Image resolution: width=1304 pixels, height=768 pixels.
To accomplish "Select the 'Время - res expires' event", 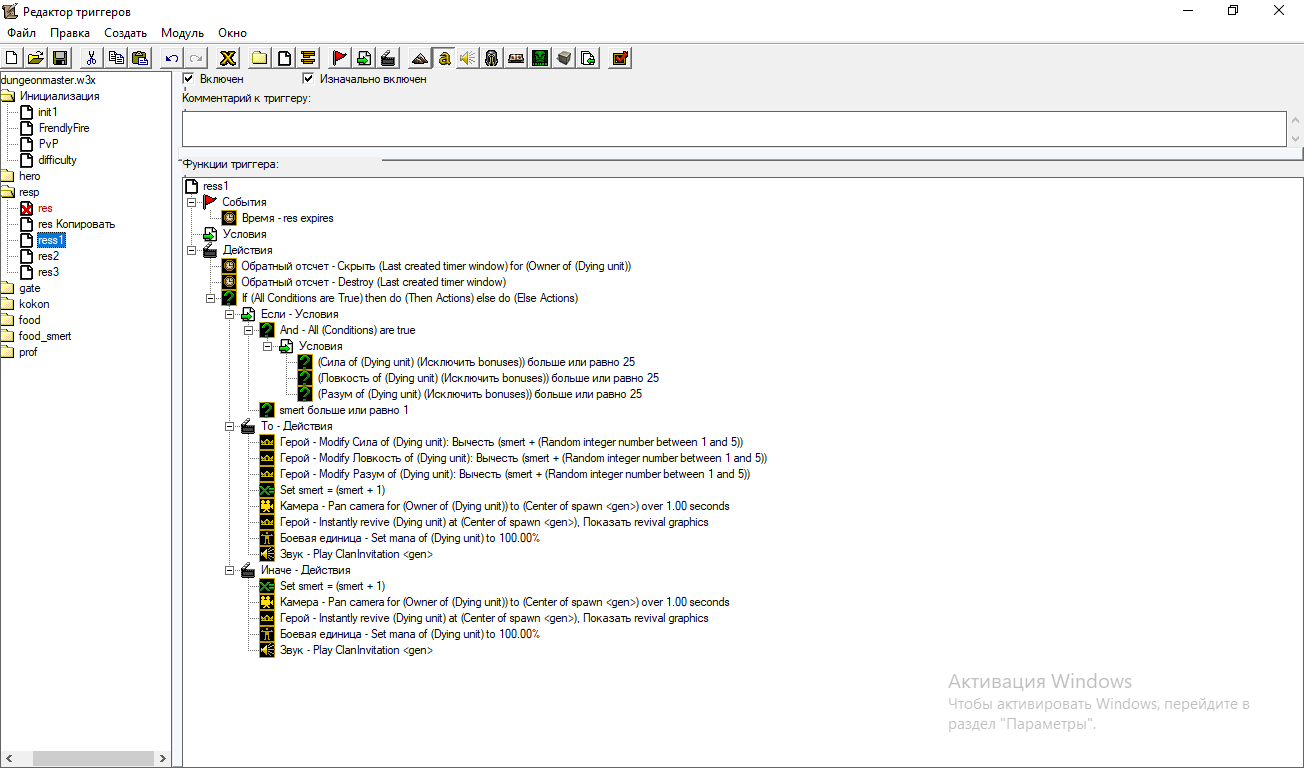I will tap(287, 218).
